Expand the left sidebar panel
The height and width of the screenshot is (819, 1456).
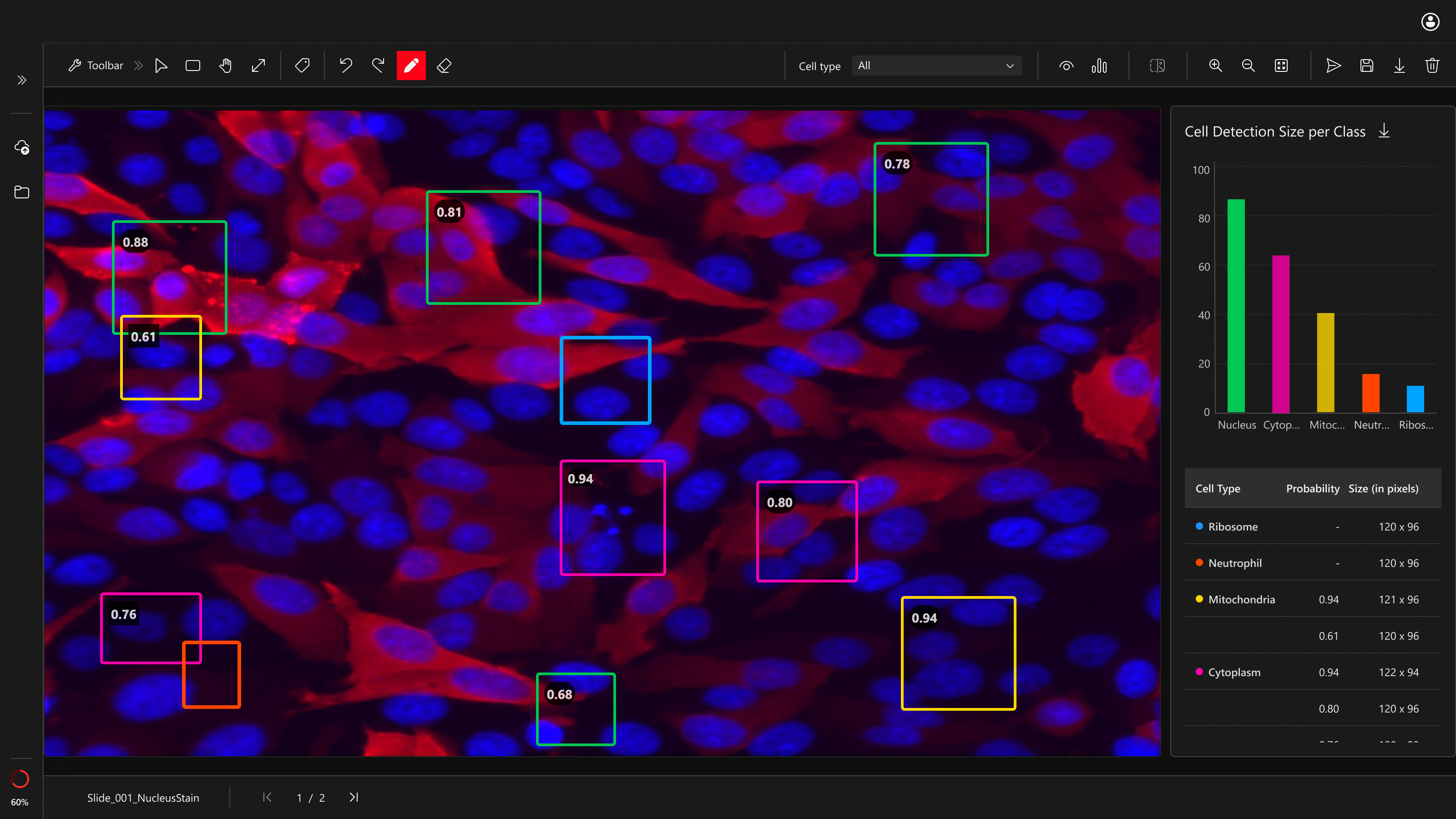[x=22, y=80]
